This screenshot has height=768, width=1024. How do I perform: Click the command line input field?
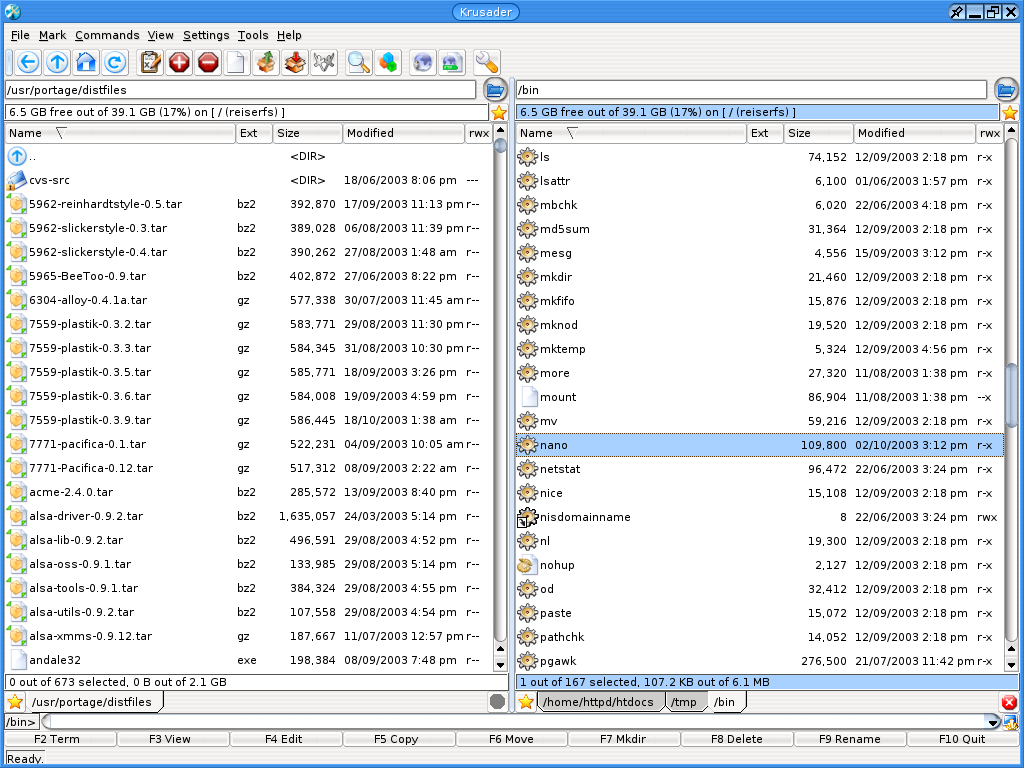click(x=513, y=722)
